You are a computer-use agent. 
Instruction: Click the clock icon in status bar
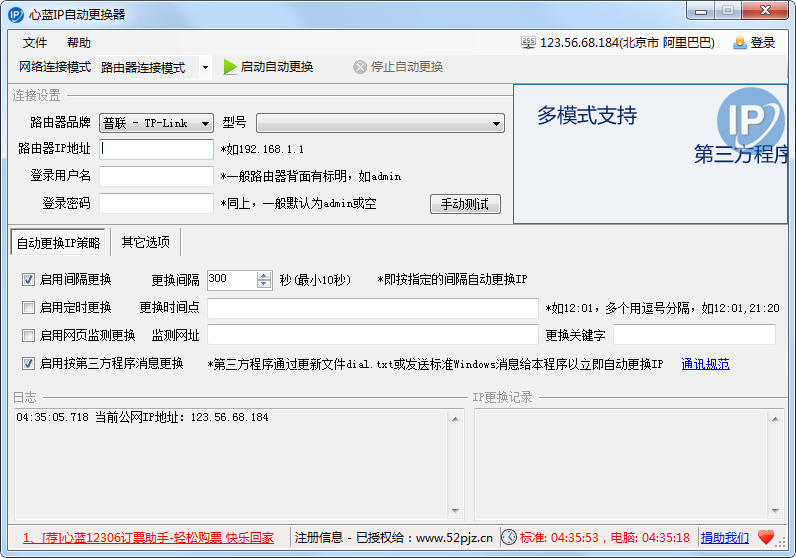coord(509,537)
